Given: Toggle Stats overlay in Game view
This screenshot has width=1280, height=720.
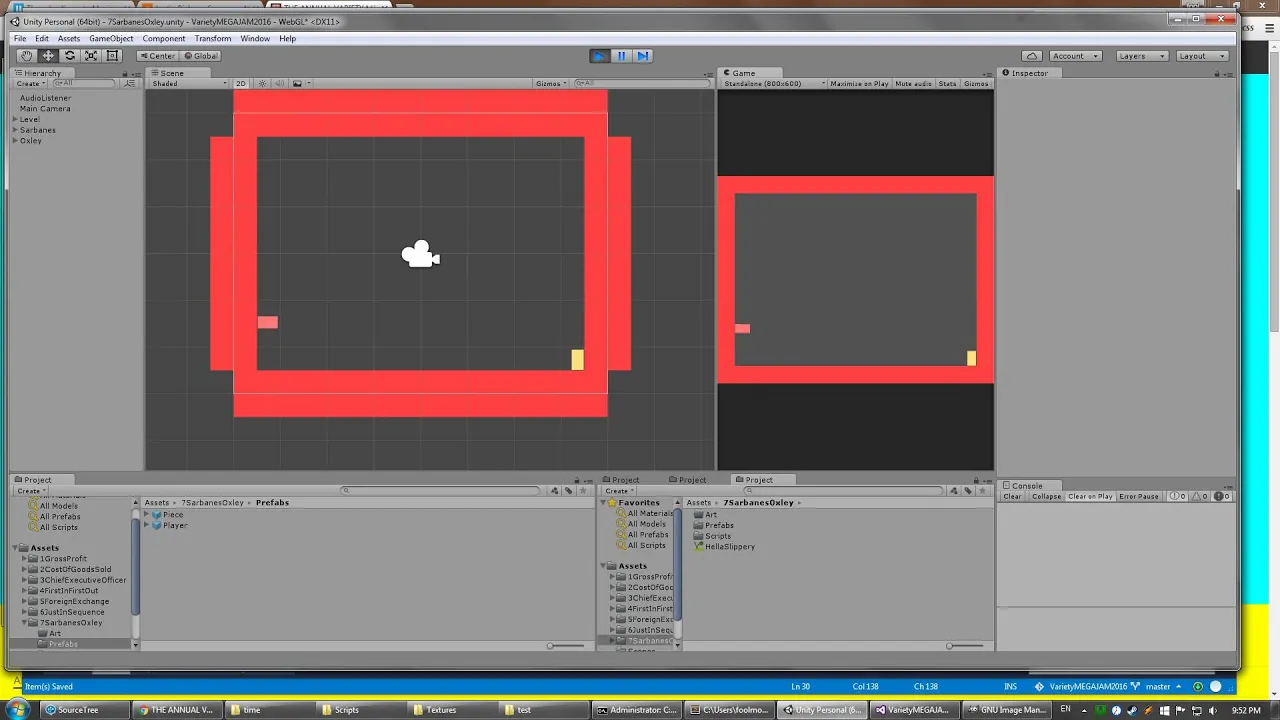Looking at the screenshot, I should coord(947,84).
